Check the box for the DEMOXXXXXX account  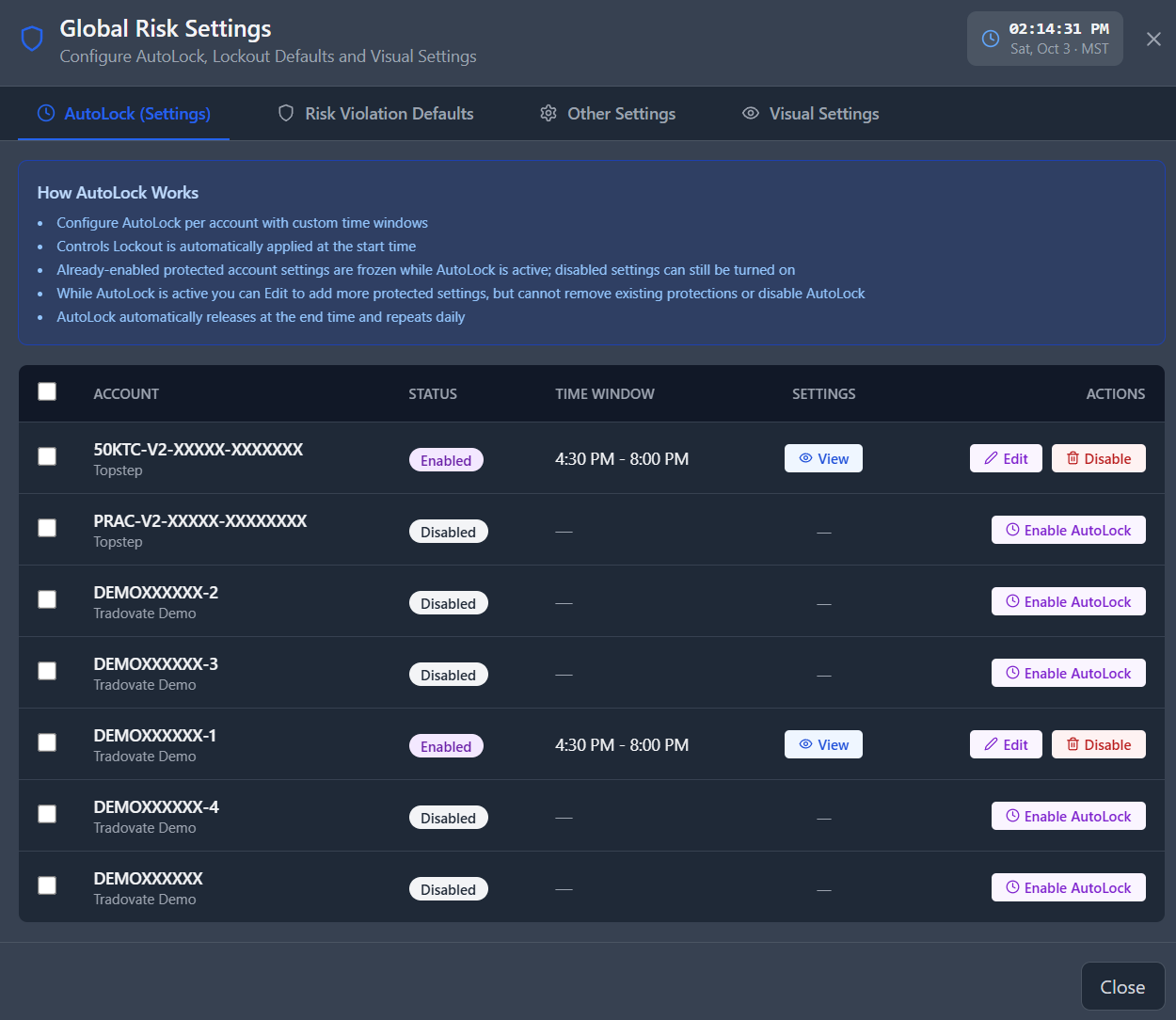click(47, 885)
